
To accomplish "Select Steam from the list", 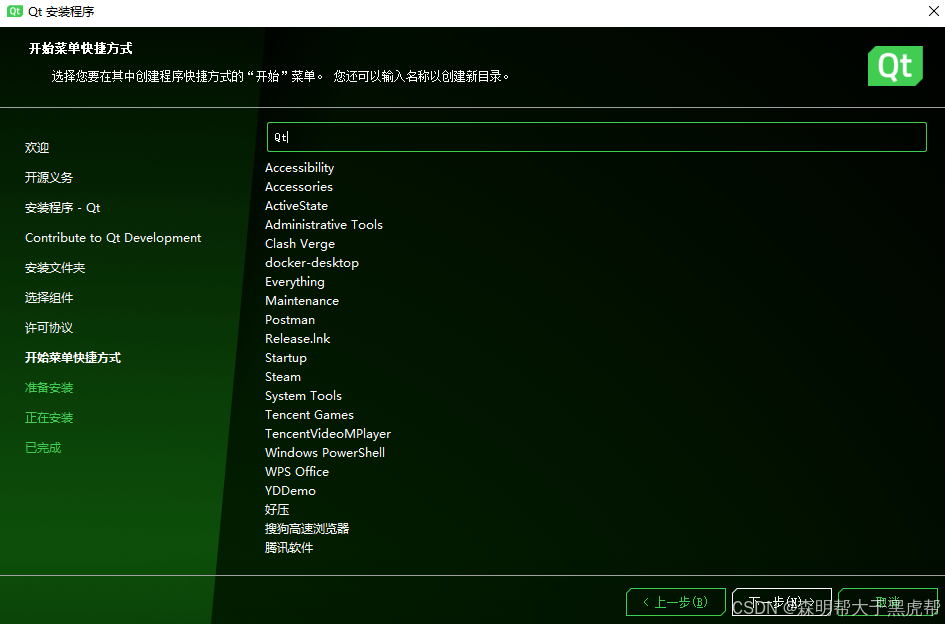I will point(283,377).
